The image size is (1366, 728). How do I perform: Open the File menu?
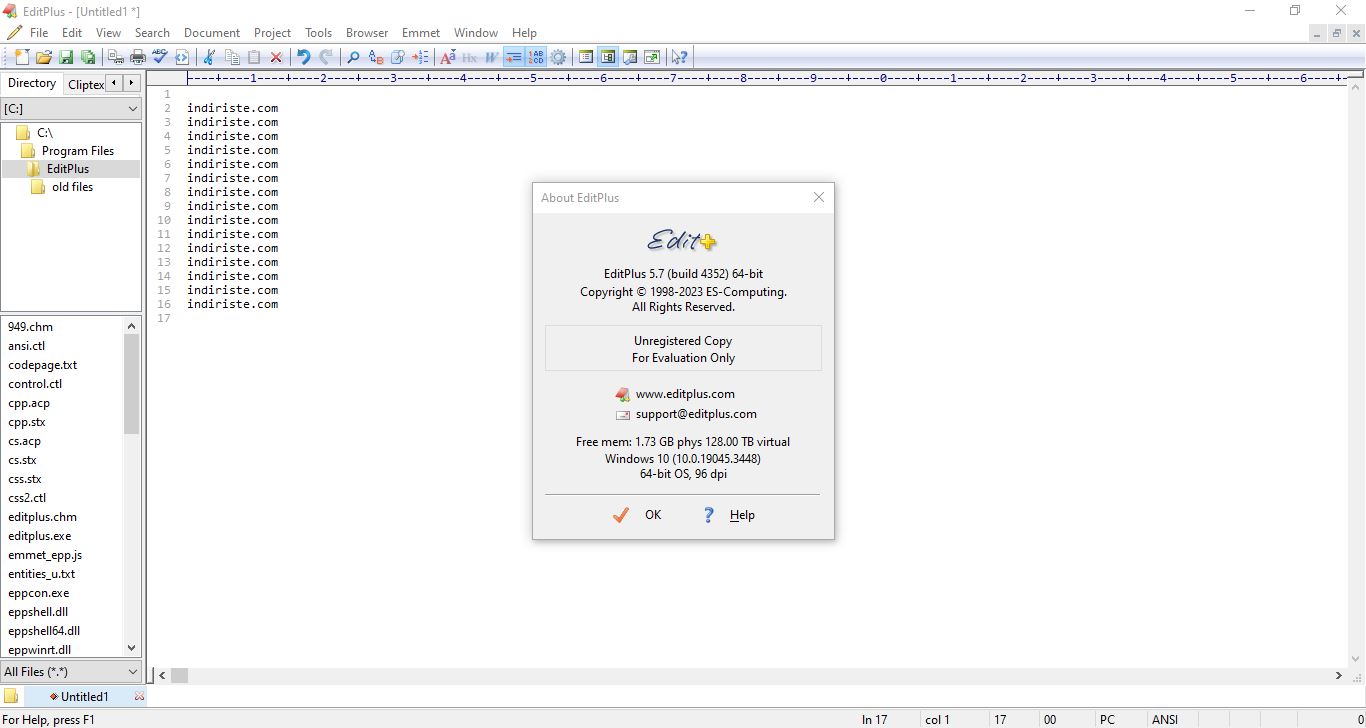pos(39,33)
